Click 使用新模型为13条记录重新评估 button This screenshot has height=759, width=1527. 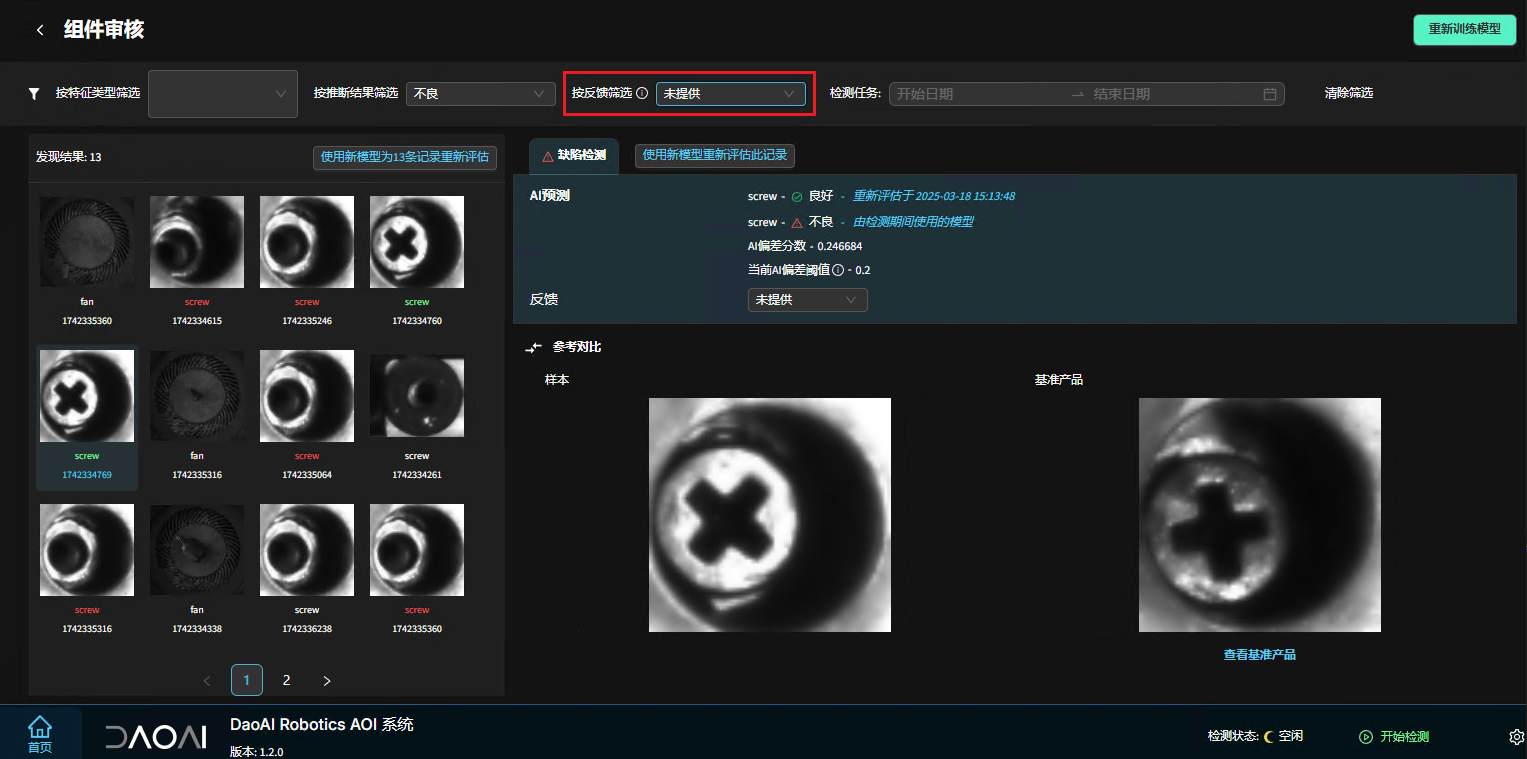click(x=405, y=157)
